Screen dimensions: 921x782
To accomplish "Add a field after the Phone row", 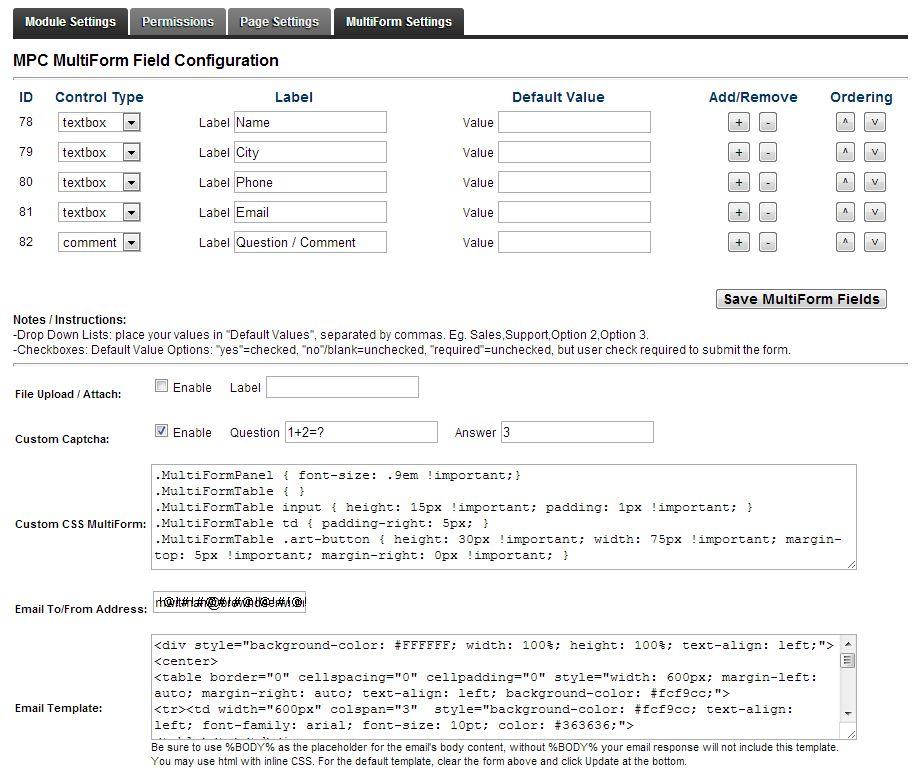I will [738, 182].
